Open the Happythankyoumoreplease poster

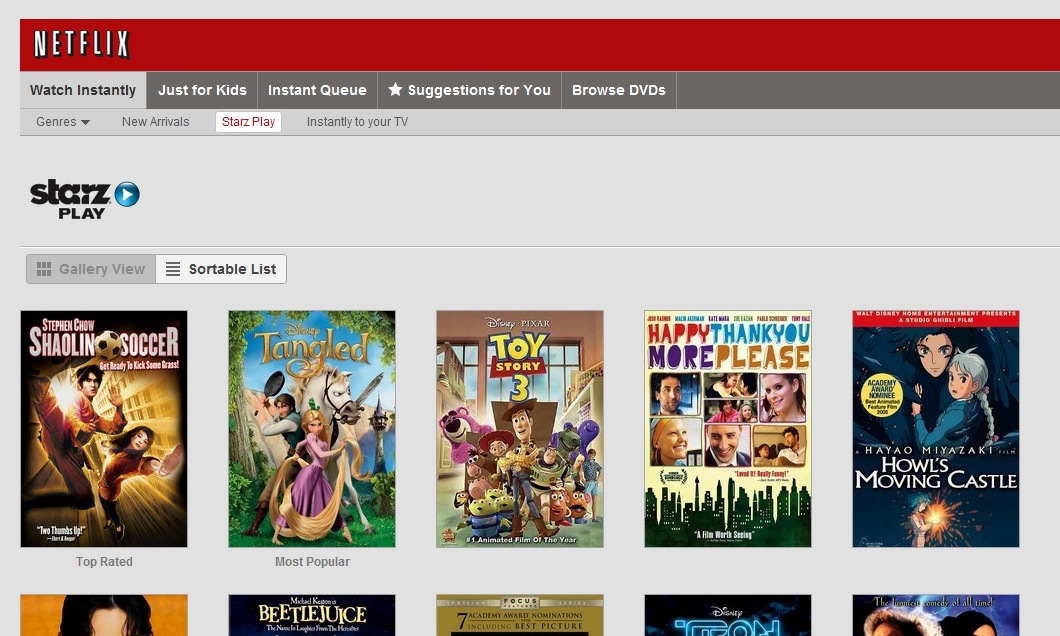(728, 429)
